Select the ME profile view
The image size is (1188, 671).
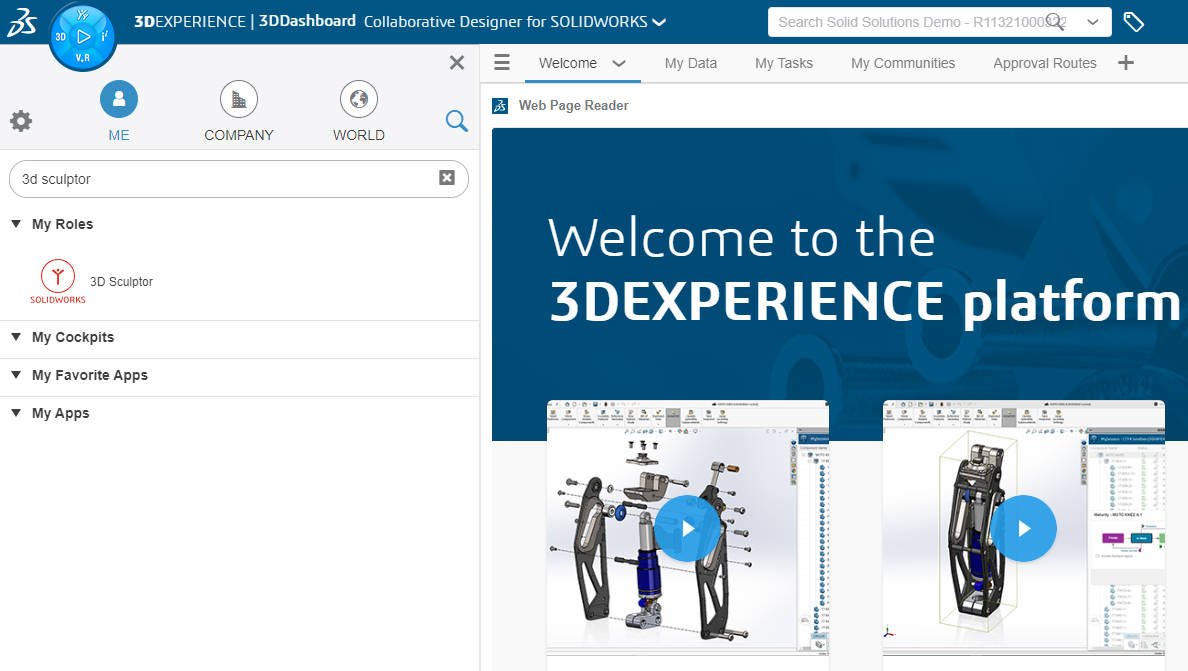118,99
